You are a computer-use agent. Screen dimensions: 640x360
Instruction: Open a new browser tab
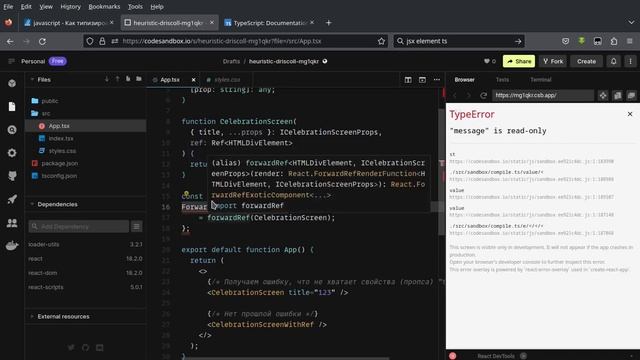tap(329, 23)
